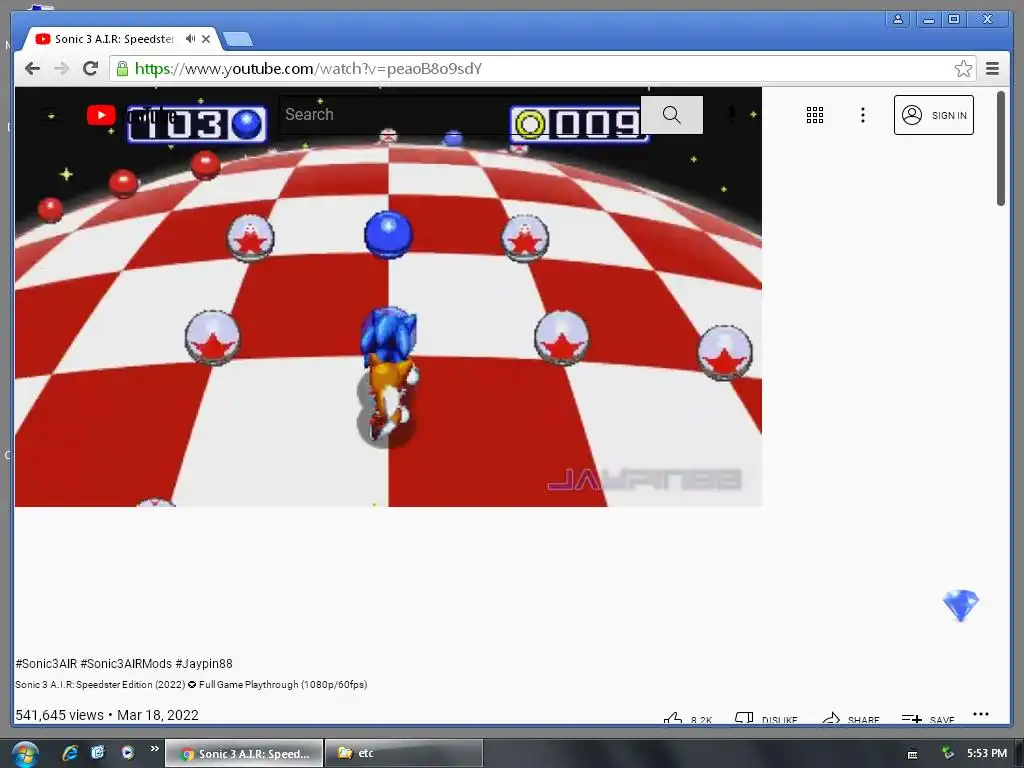Open the YouTube guide hamburger menu
Image resolution: width=1024 pixels, height=768 pixels.
(51, 116)
